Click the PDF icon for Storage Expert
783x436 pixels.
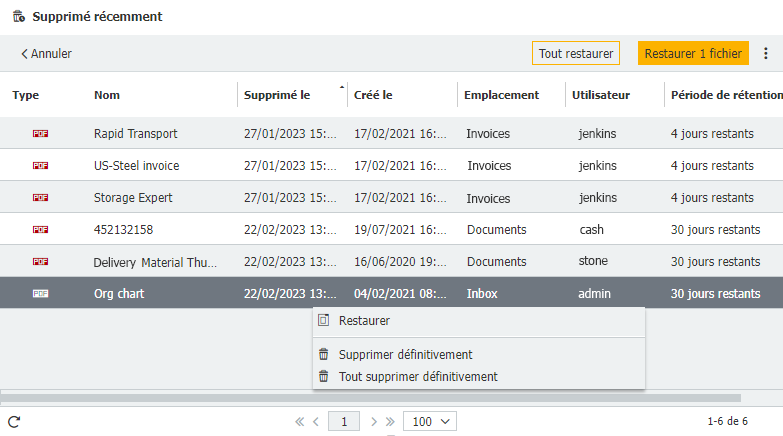[40, 197]
